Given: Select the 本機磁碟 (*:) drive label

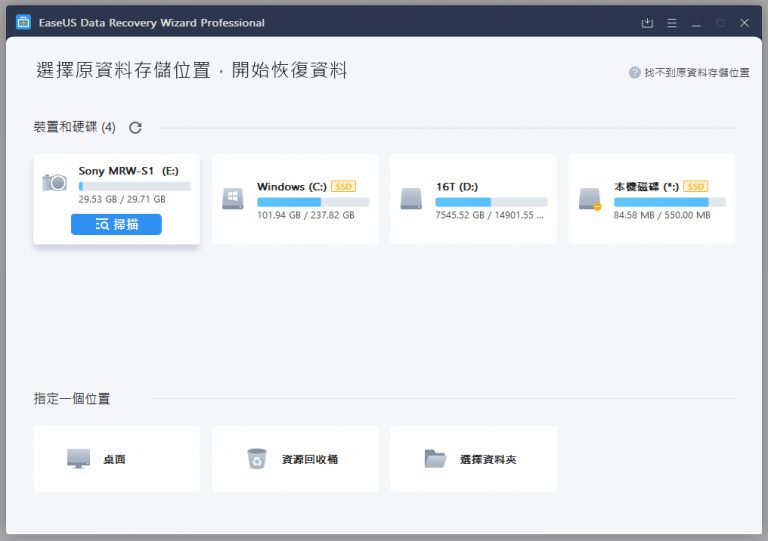Looking at the screenshot, I should [646, 187].
